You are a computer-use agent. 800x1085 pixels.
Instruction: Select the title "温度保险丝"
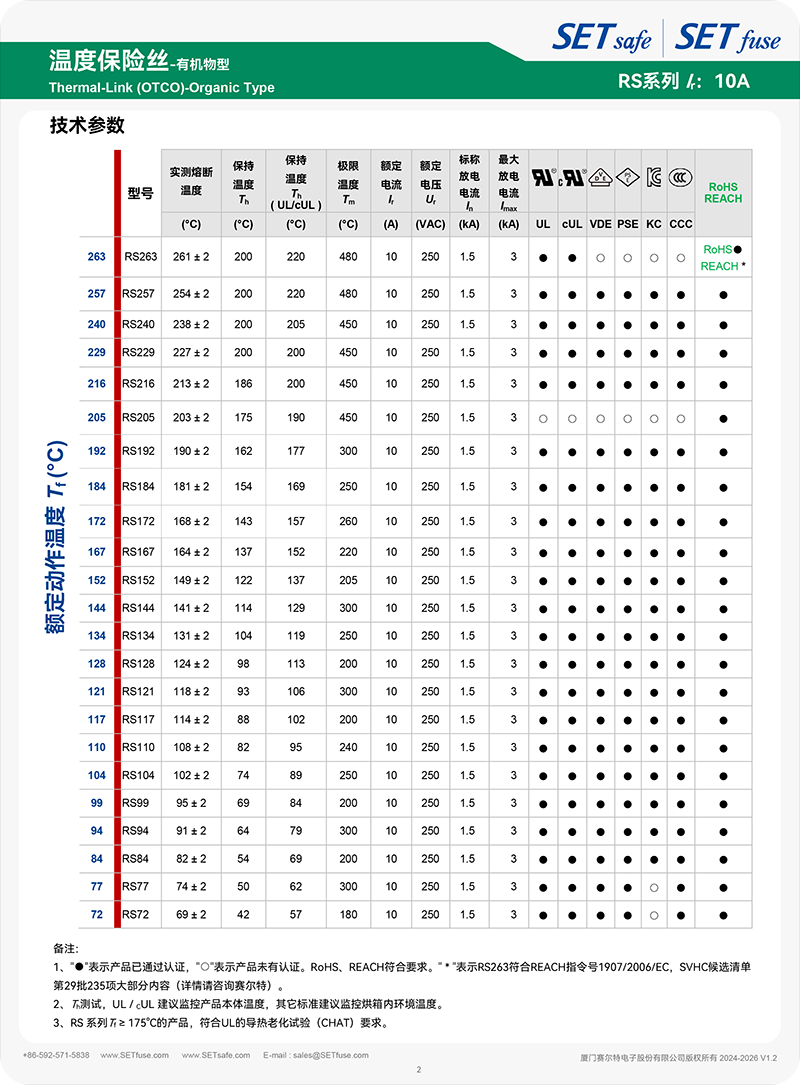(x=109, y=61)
